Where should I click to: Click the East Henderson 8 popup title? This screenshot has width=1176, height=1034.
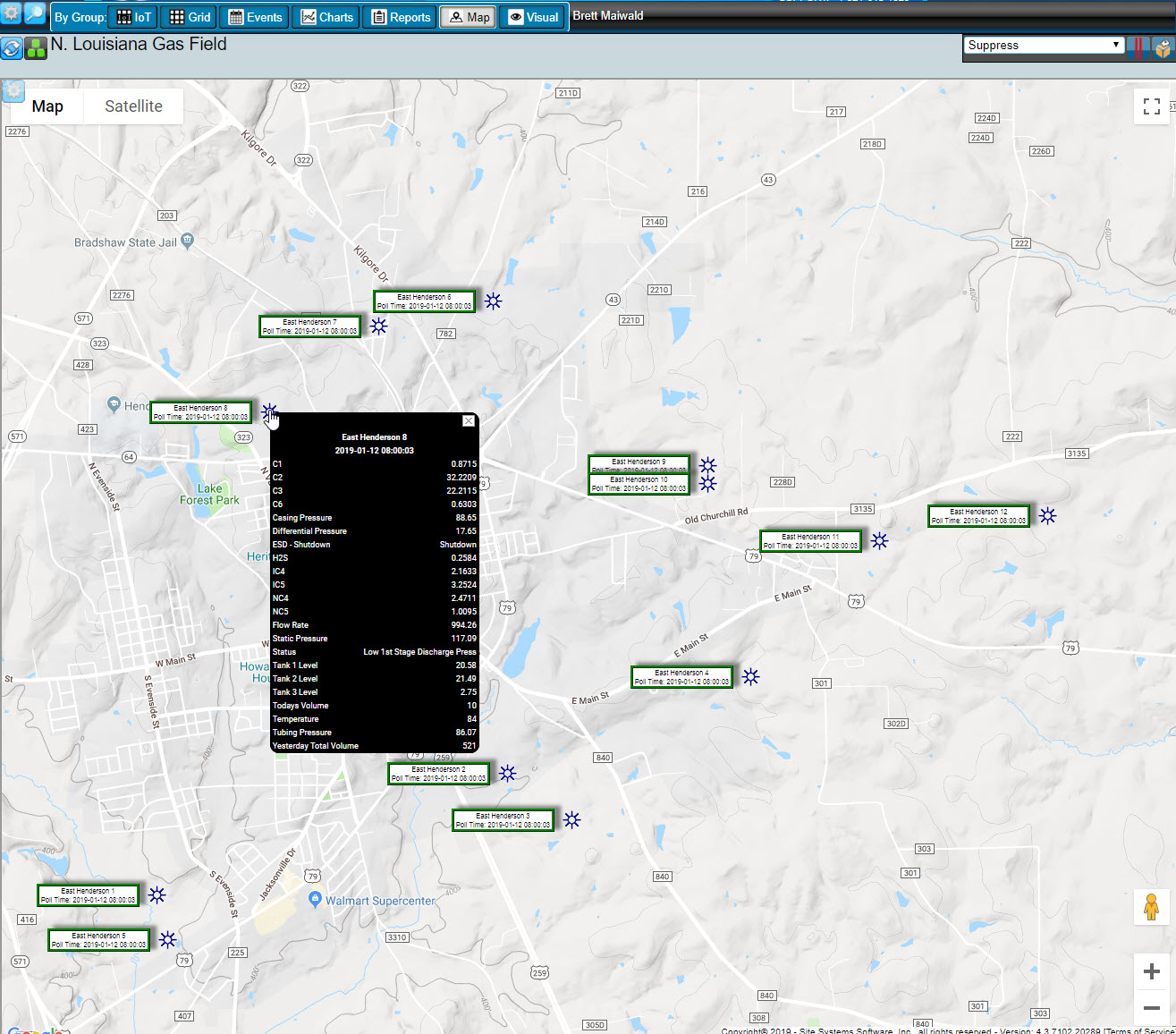coord(374,437)
